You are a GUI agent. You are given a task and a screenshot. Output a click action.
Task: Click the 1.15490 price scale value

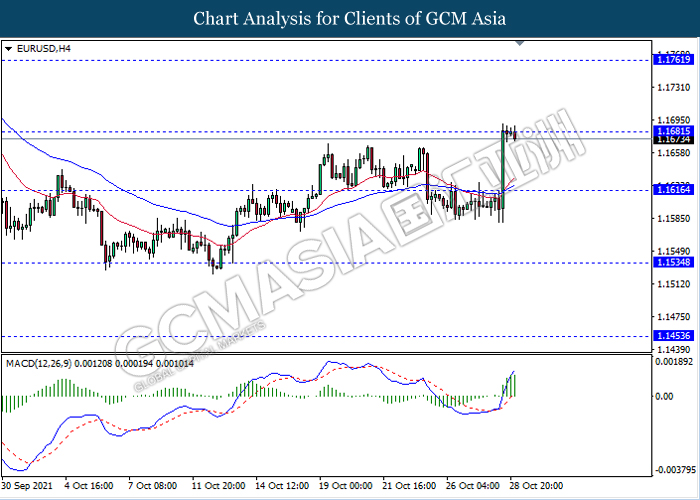point(673,251)
